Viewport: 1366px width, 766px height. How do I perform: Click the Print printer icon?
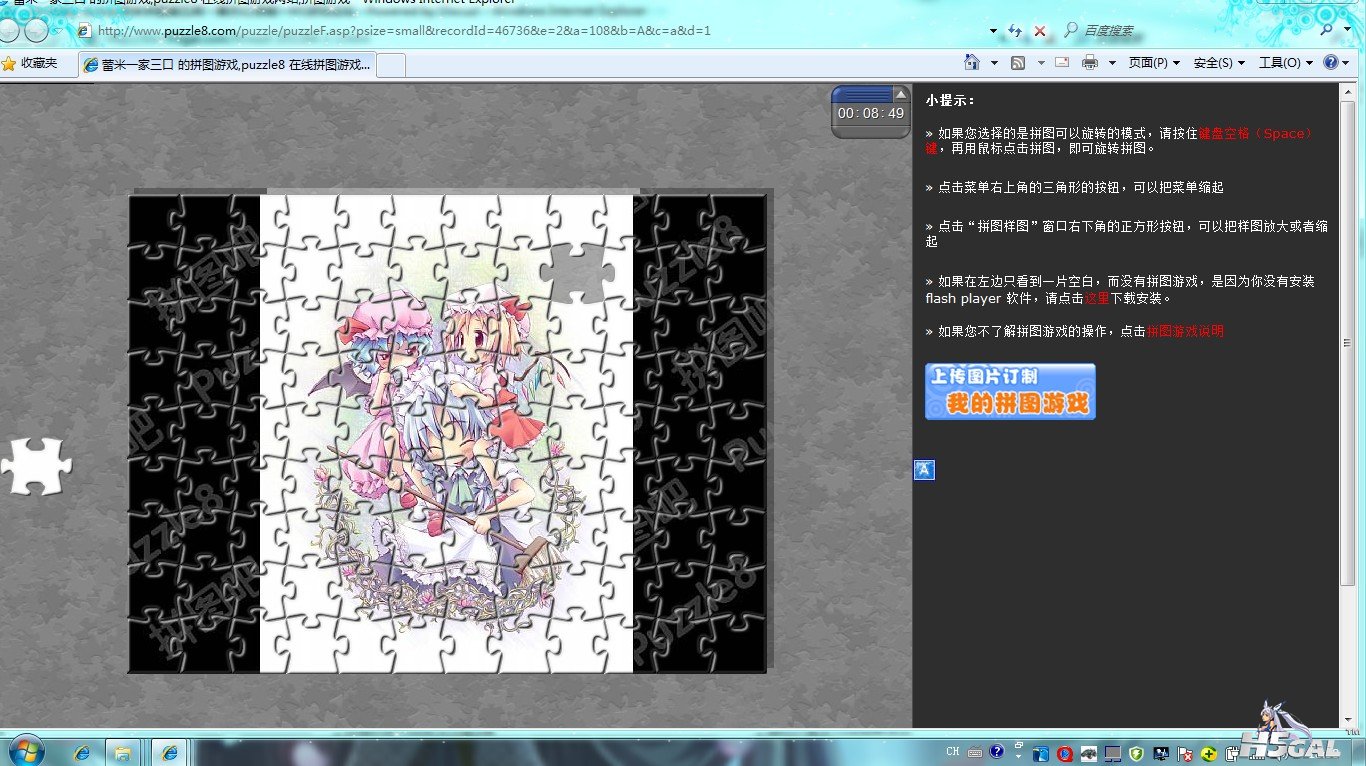point(1089,62)
